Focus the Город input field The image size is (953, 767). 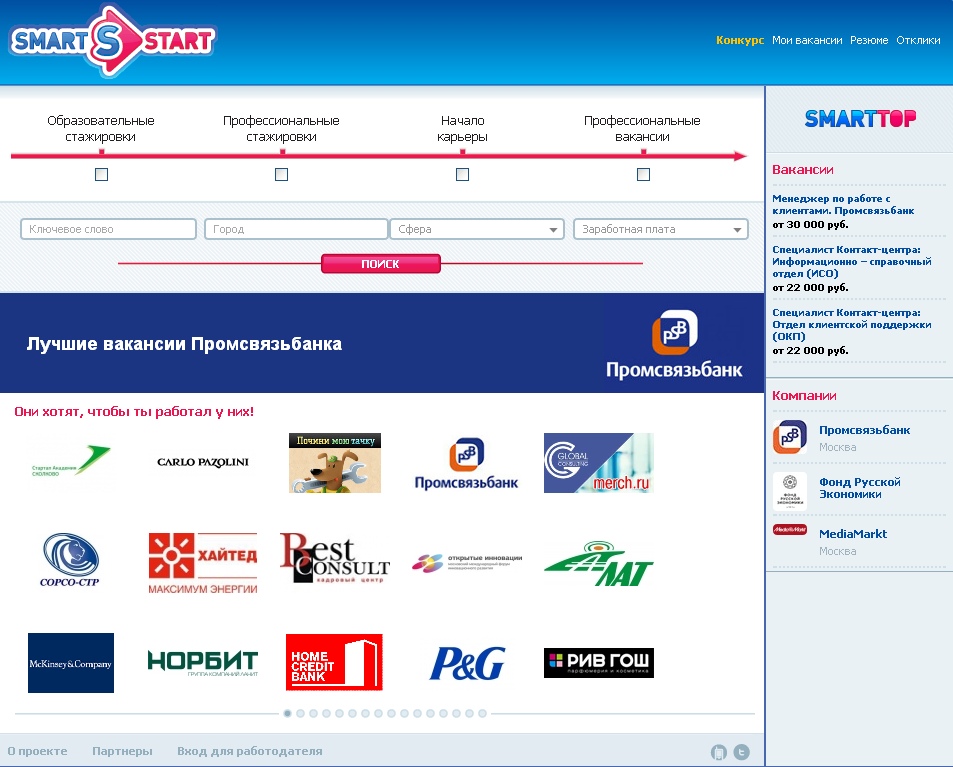(296, 229)
